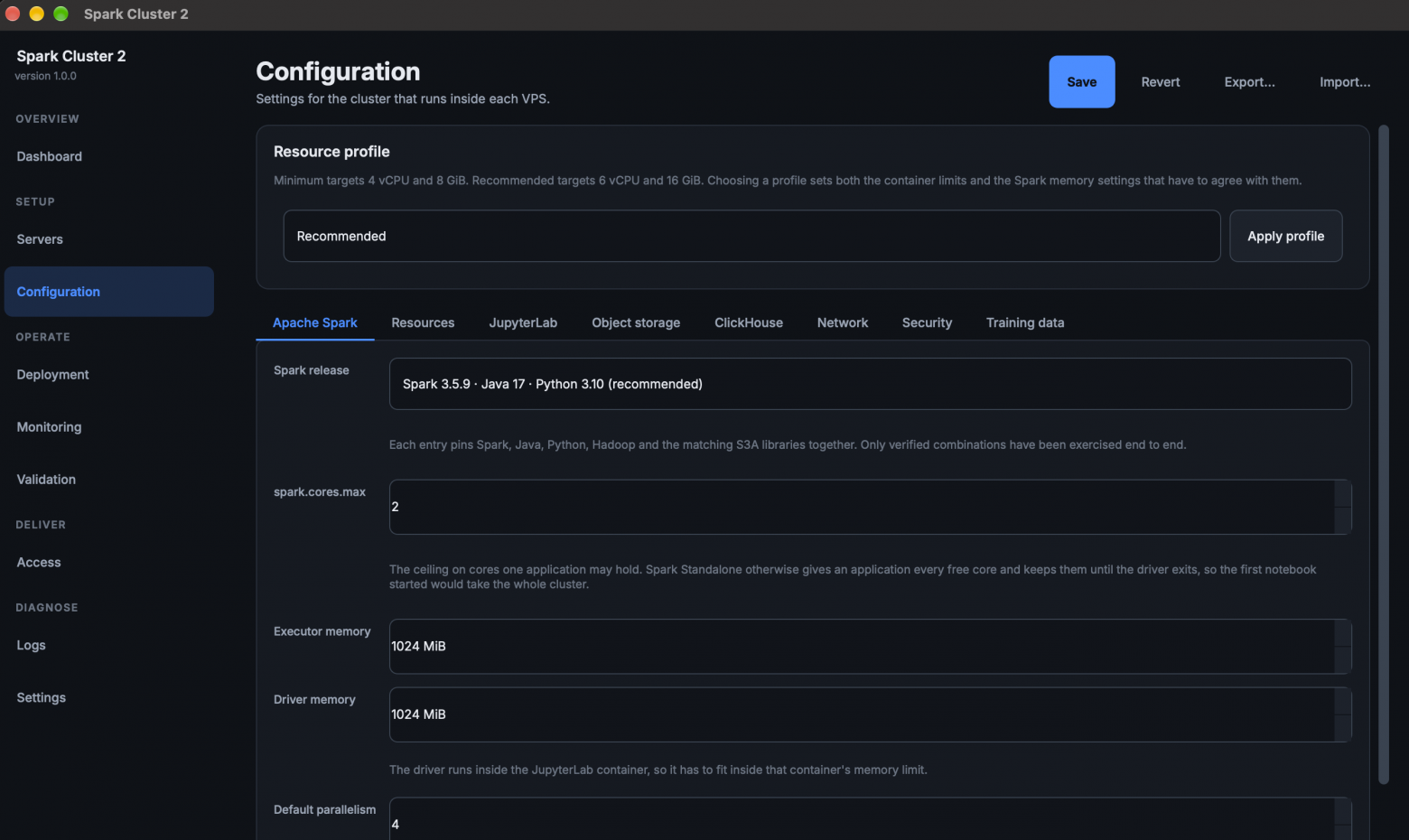
Task: Open the Validation page
Action: (109, 480)
